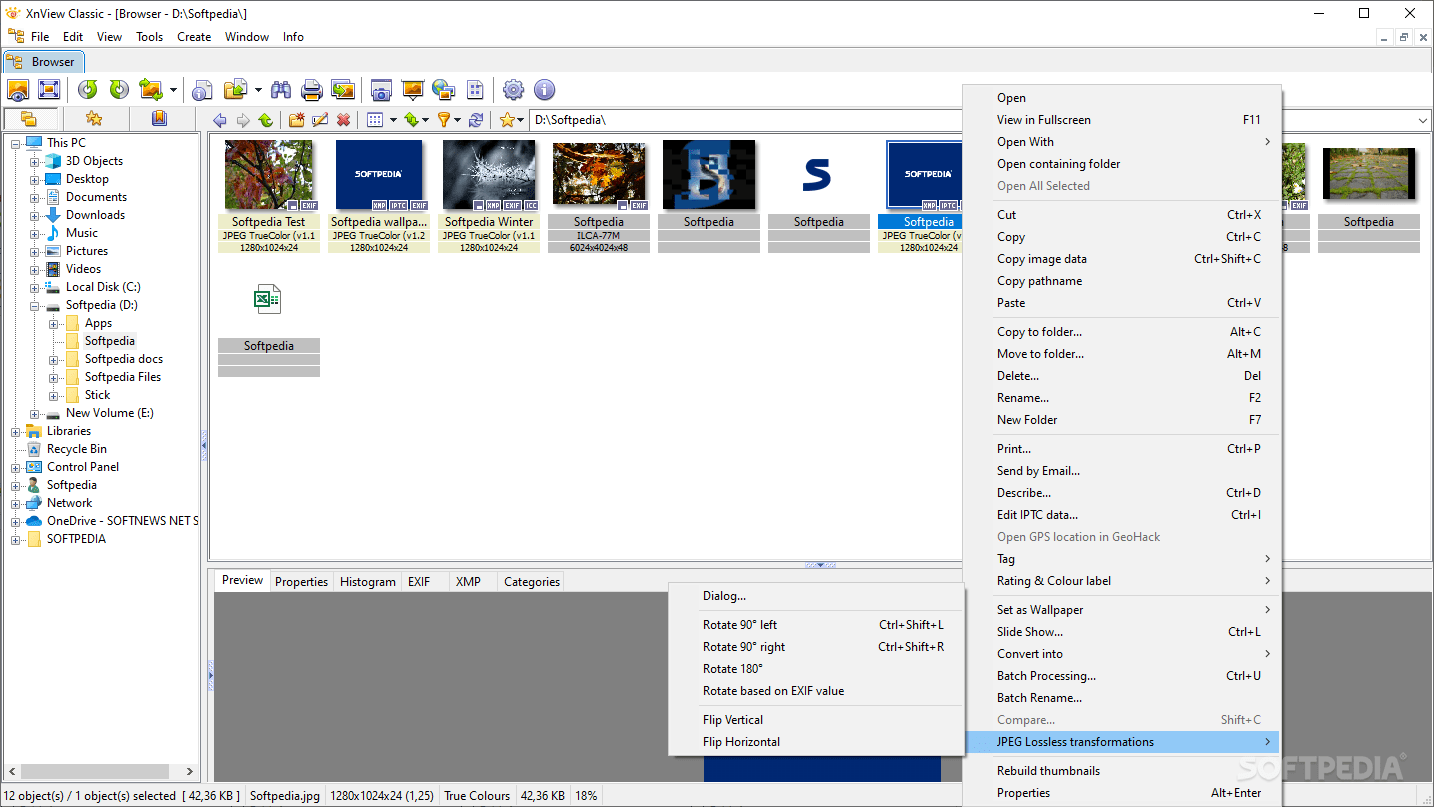The image size is (1434, 807).
Task: Click the Convert image toolbar icon
Action: click(x=151, y=90)
